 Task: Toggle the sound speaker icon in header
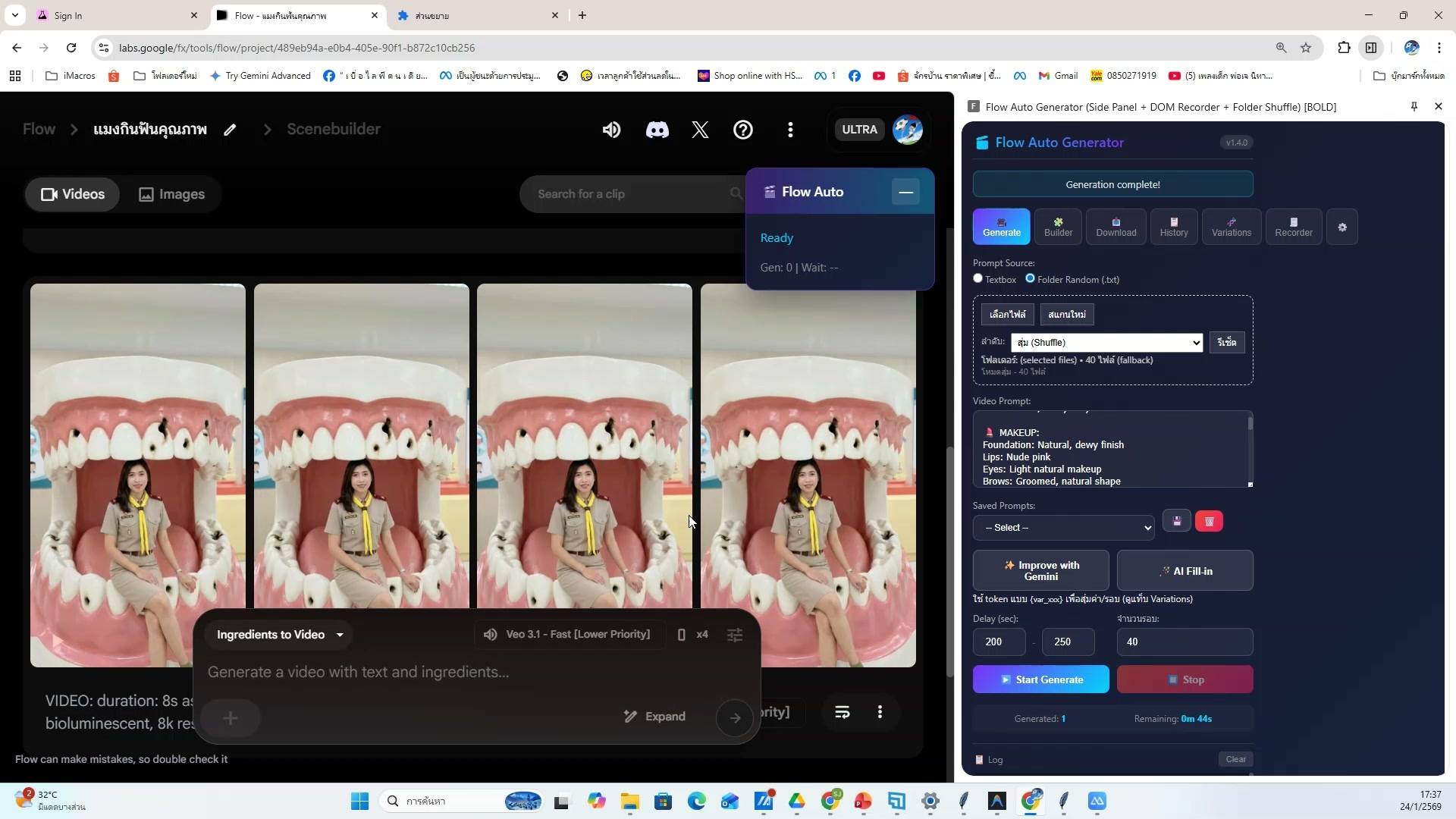pos(611,130)
